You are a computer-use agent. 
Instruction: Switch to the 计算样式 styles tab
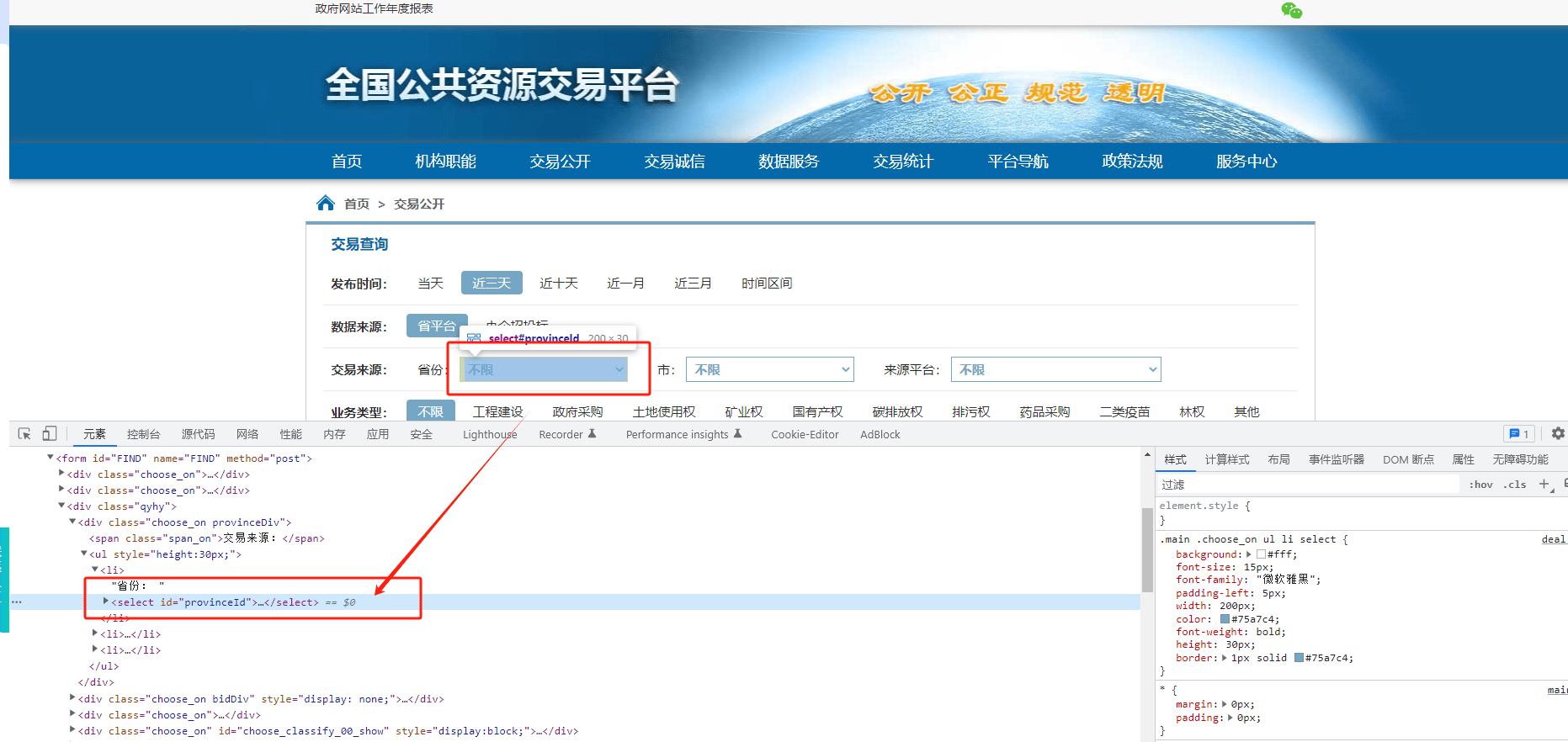pyautogui.click(x=1226, y=459)
